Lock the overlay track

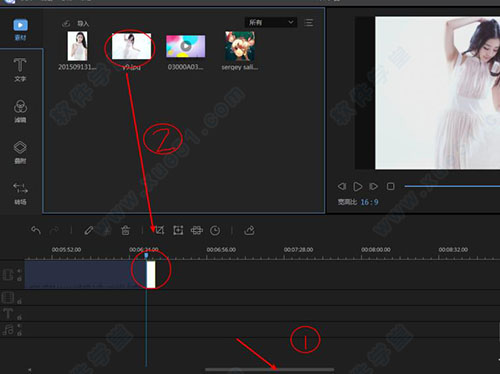click(19, 302)
